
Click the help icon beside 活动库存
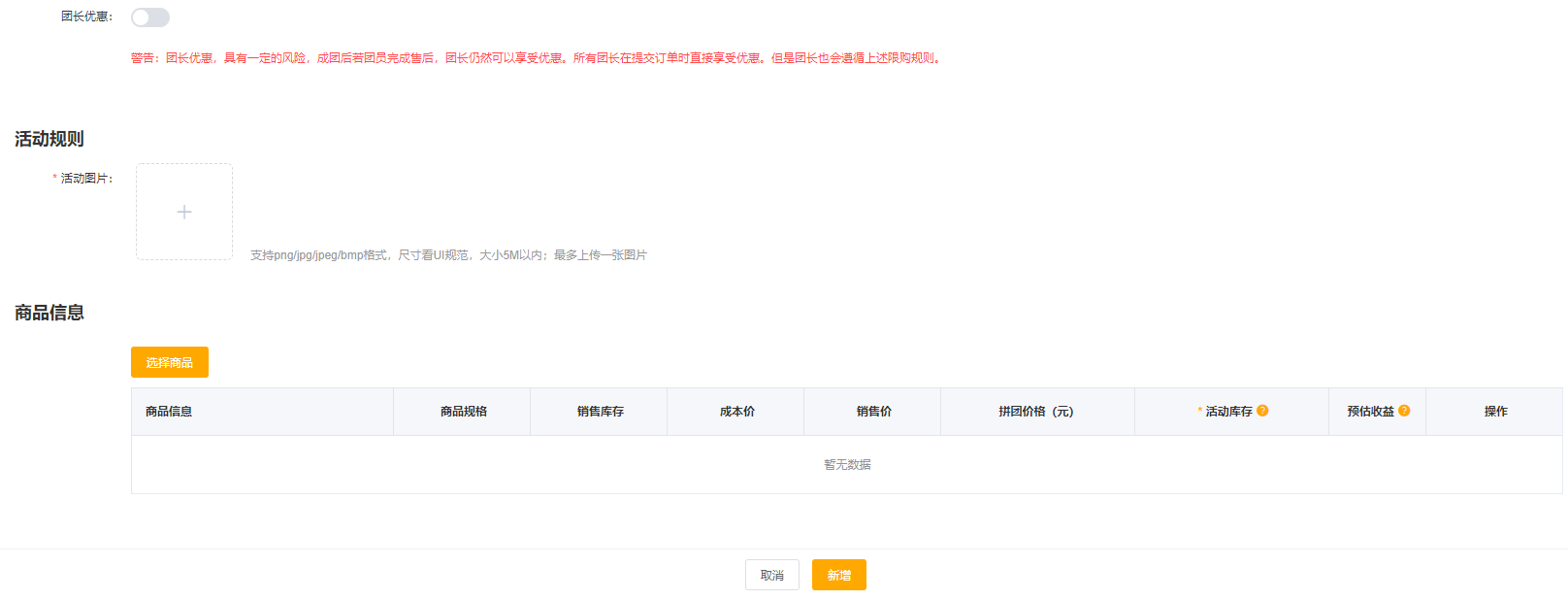click(1262, 411)
